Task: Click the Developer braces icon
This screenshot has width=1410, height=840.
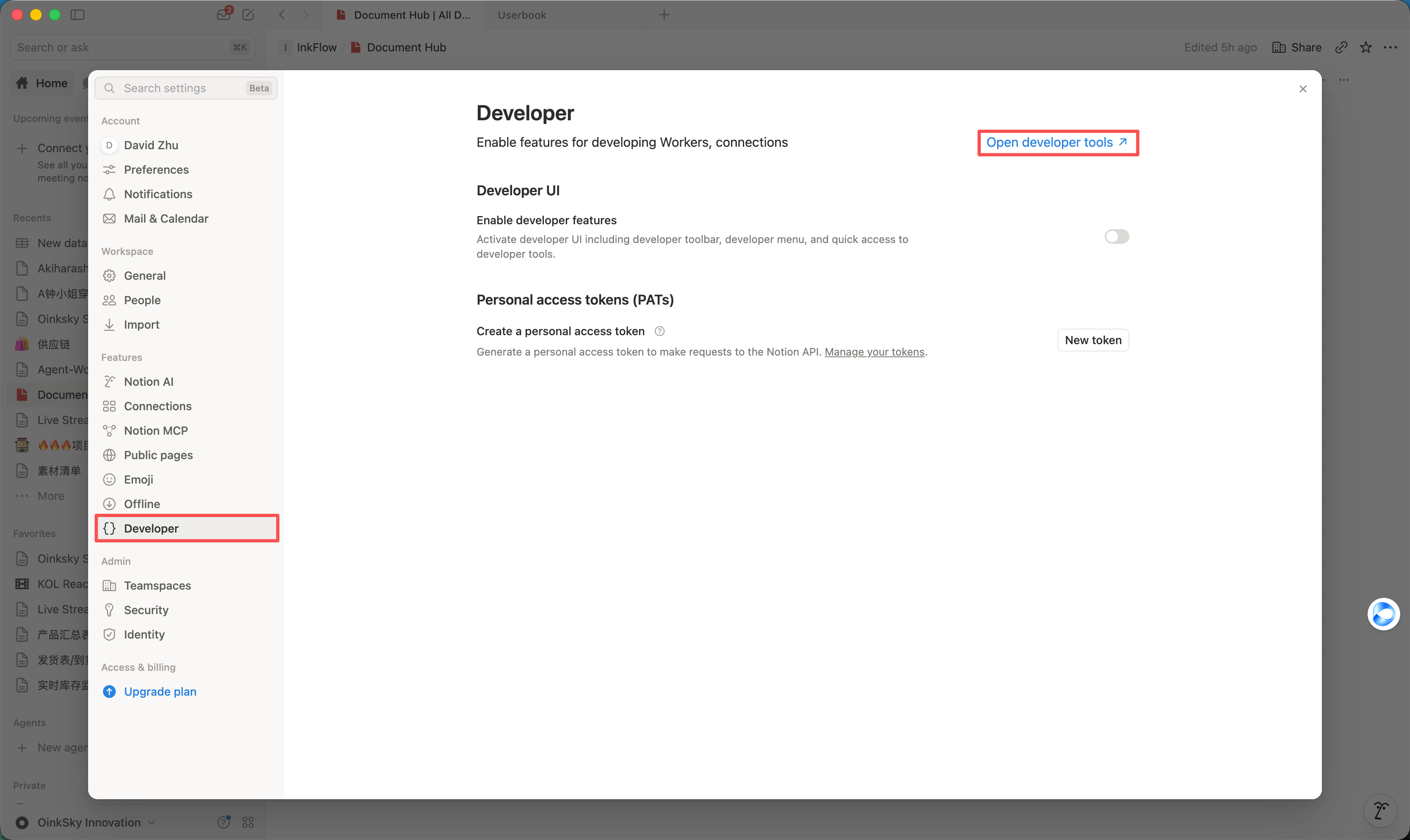Action: point(109,528)
